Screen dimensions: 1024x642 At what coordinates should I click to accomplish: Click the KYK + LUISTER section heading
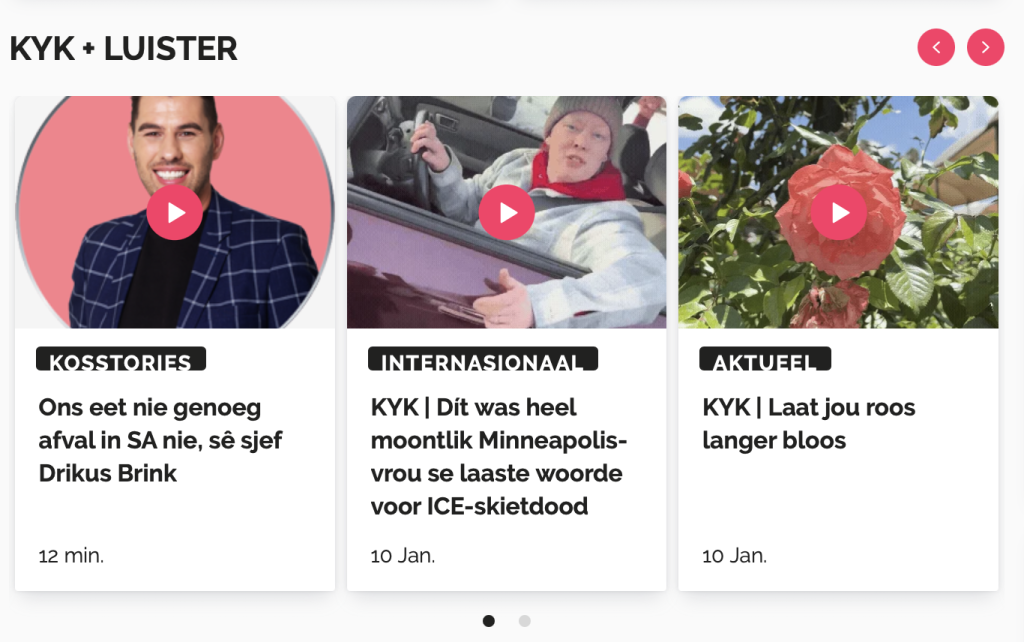pyautogui.click(x=123, y=48)
